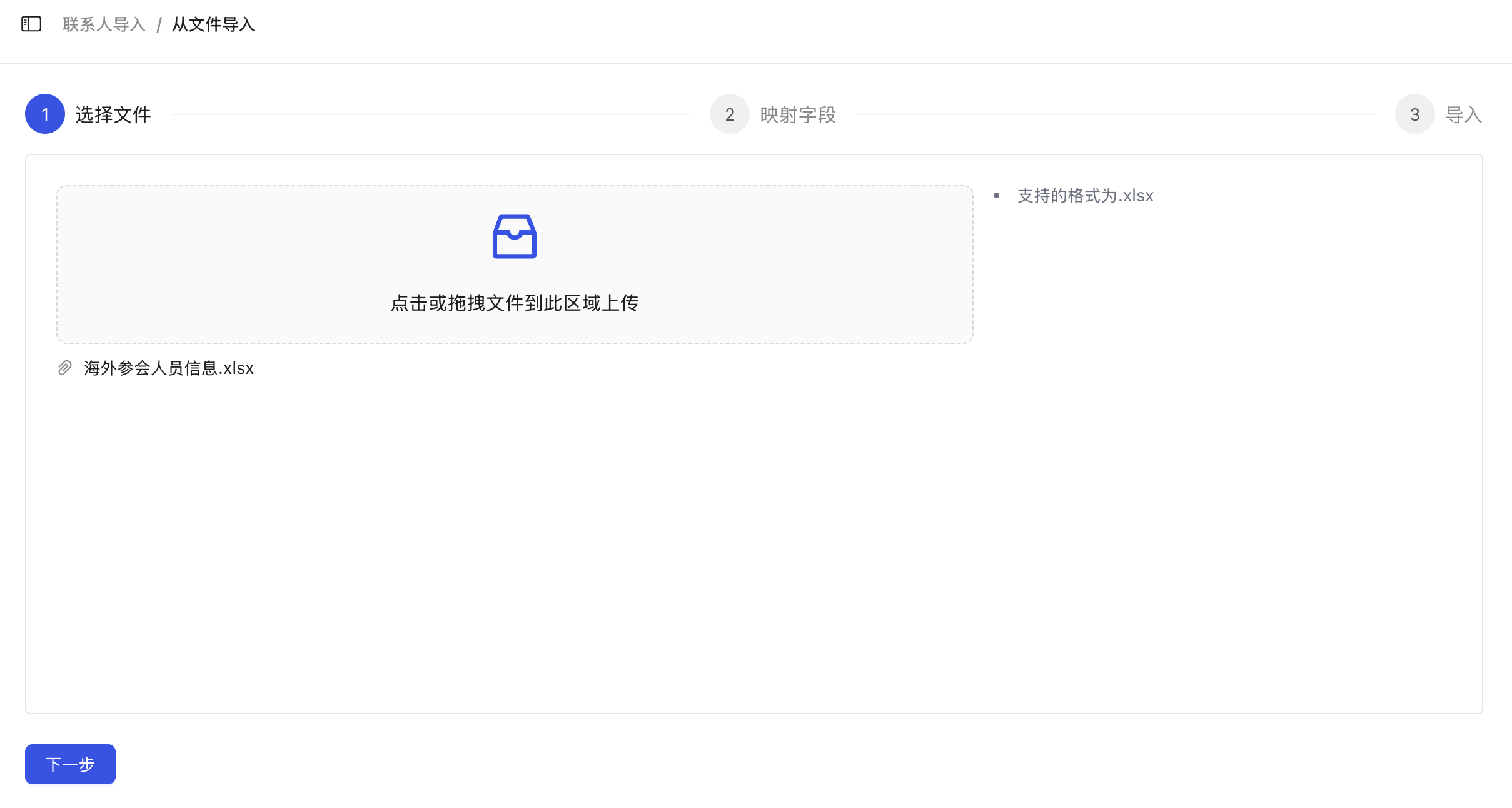The image size is (1512, 808).
Task: Select the gray step circle numbered 3
Action: point(1414,113)
